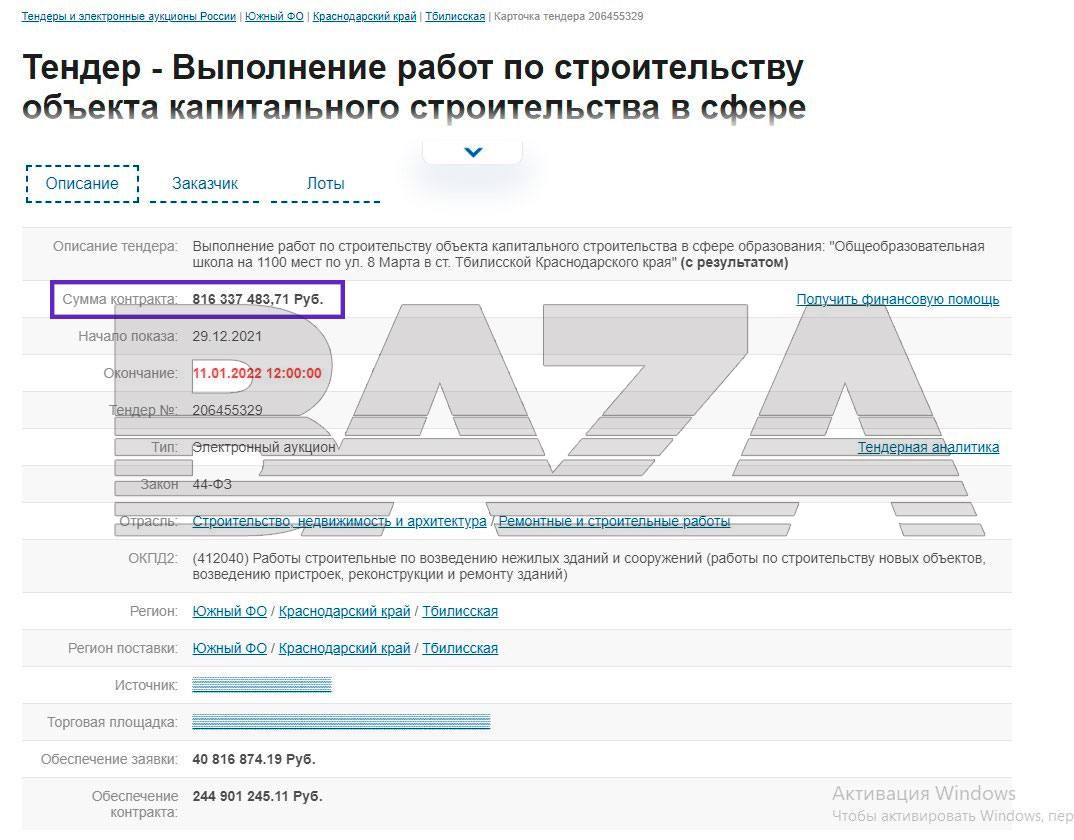Image resolution: width=1074 pixels, height=840 pixels.
Task: Open 'Строительство, недвижимость и архитектура' industry link
Action: point(339,521)
